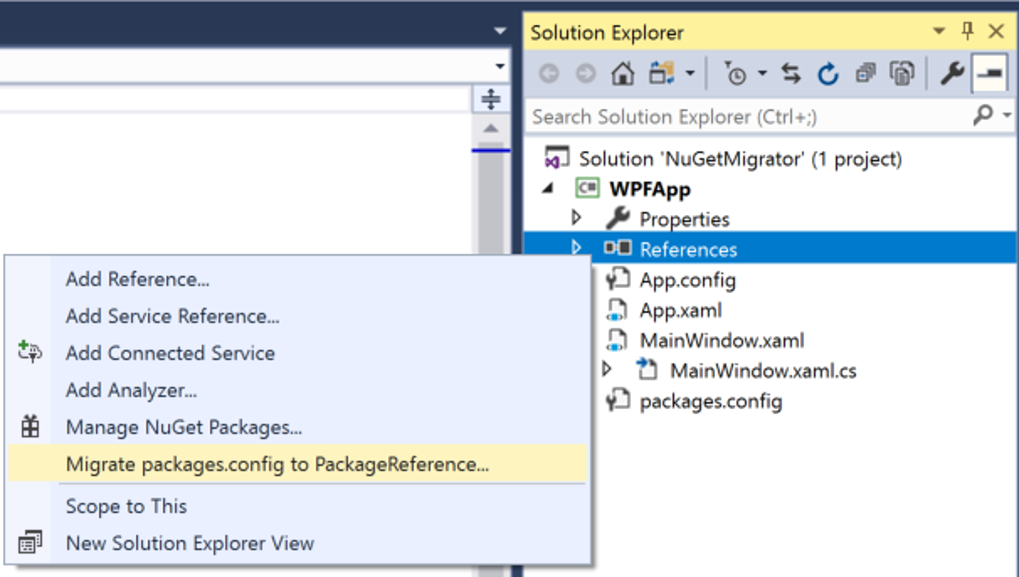Sync Solution Explorer with active document
1019x577 pixels.
tap(792, 73)
